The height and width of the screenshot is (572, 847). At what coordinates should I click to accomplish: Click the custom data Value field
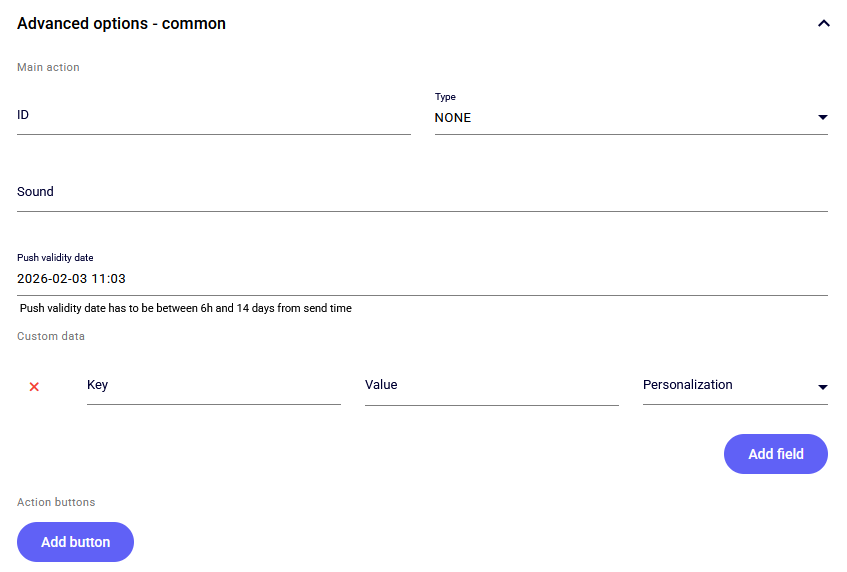click(491, 385)
